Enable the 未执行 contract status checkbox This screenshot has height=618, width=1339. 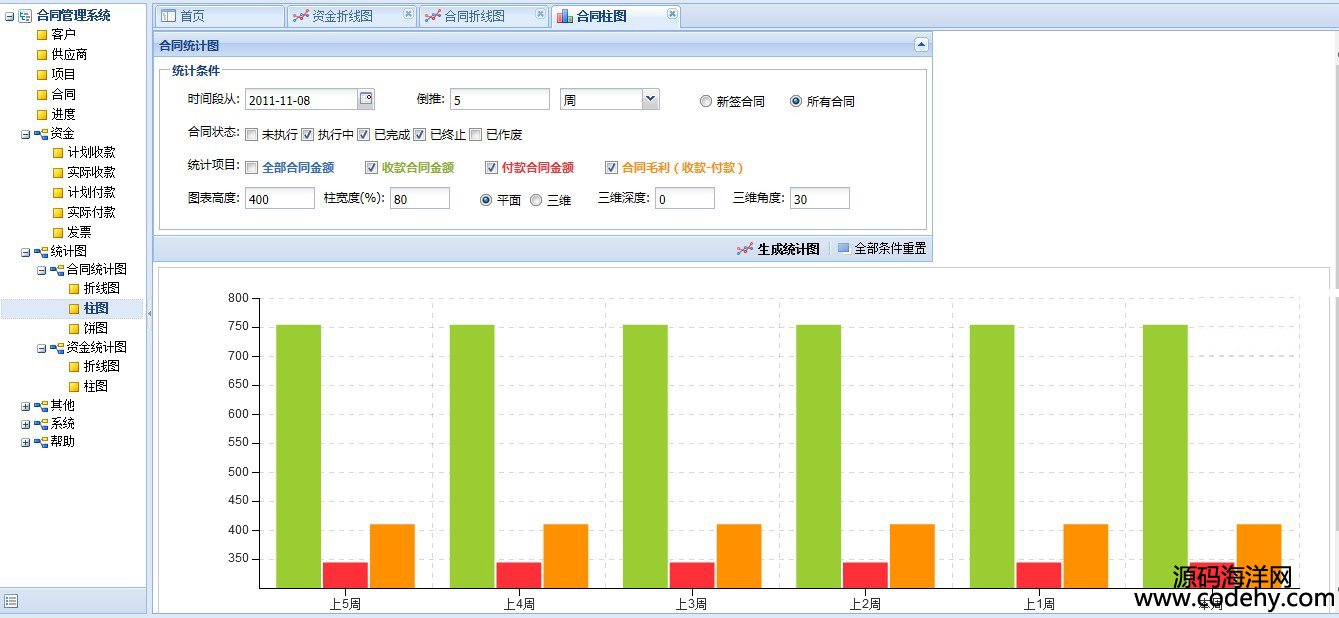[x=252, y=135]
